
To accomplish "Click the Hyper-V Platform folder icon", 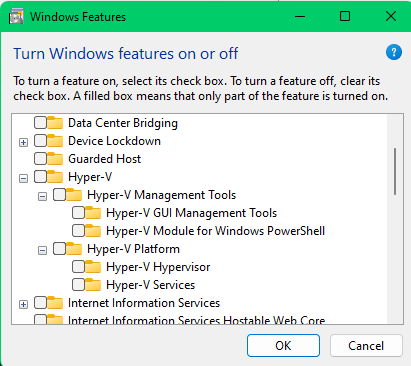I will click(x=74, y=249).
